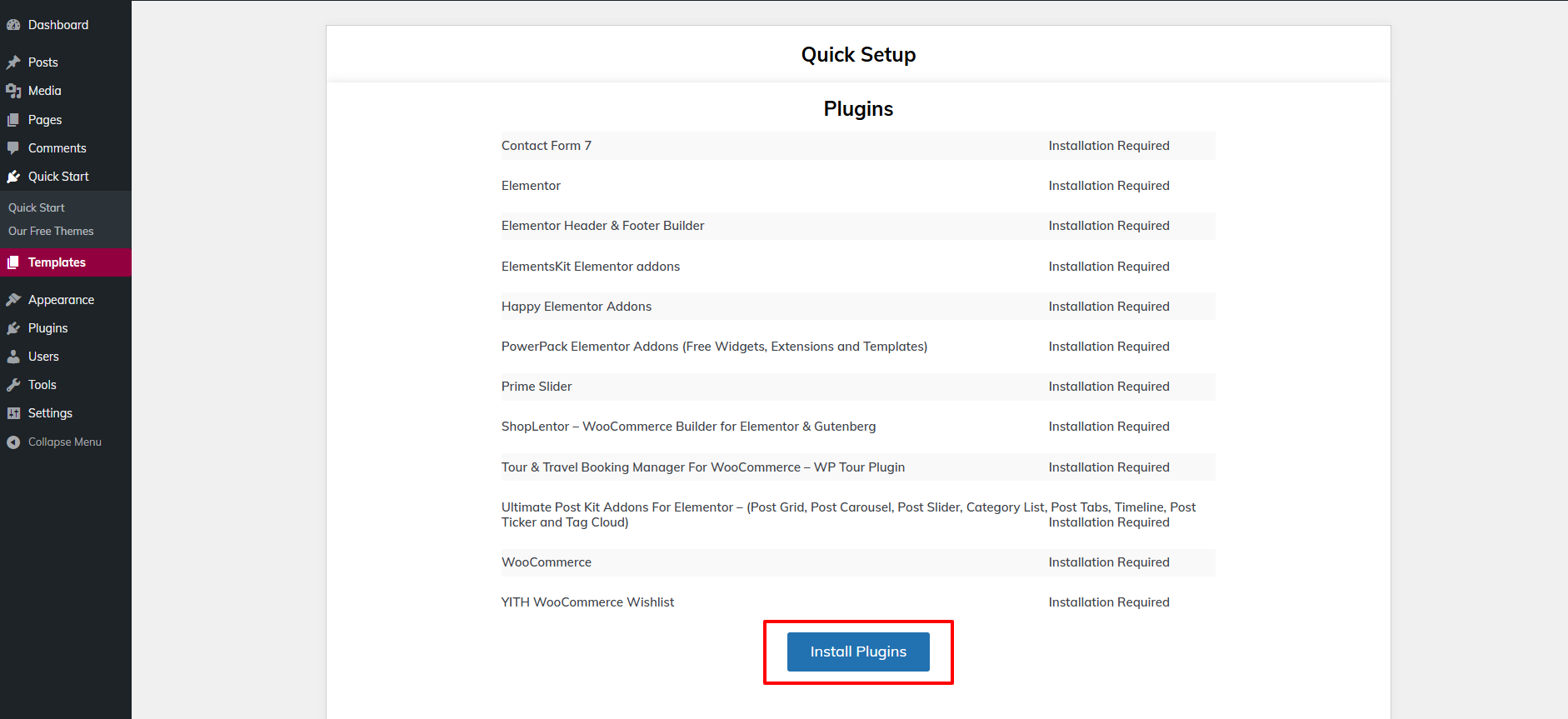This screenshot has height=719, width=1568.
Task: Select the Prime Slider plugin text
Action: pos(537,387)
